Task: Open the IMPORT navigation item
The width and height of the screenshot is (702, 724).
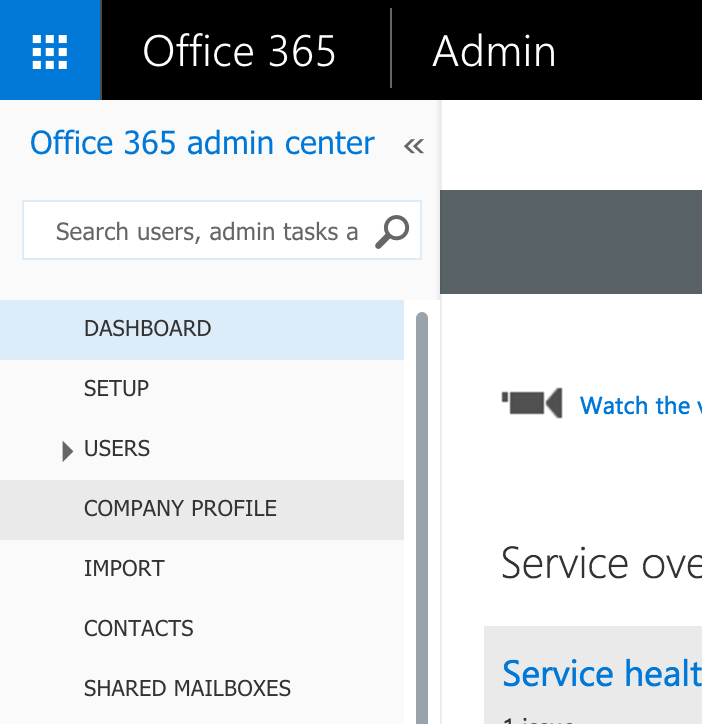Action: (x=202, y=569)
